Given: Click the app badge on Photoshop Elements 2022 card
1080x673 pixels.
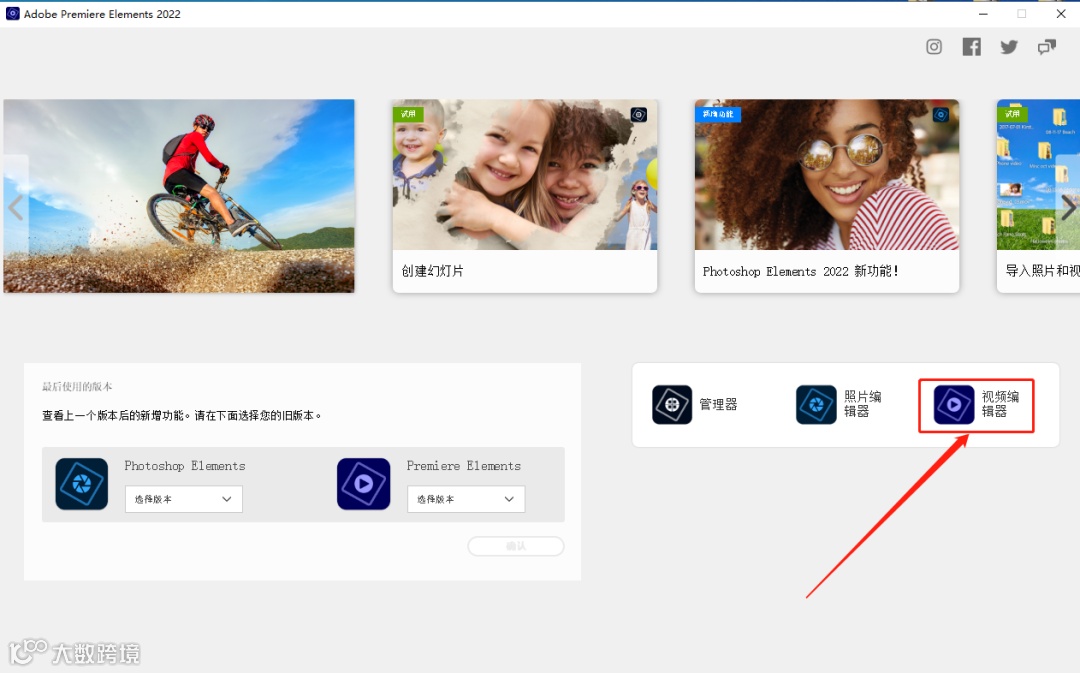Looking at the screenshot, I should [x=941, y=114].
